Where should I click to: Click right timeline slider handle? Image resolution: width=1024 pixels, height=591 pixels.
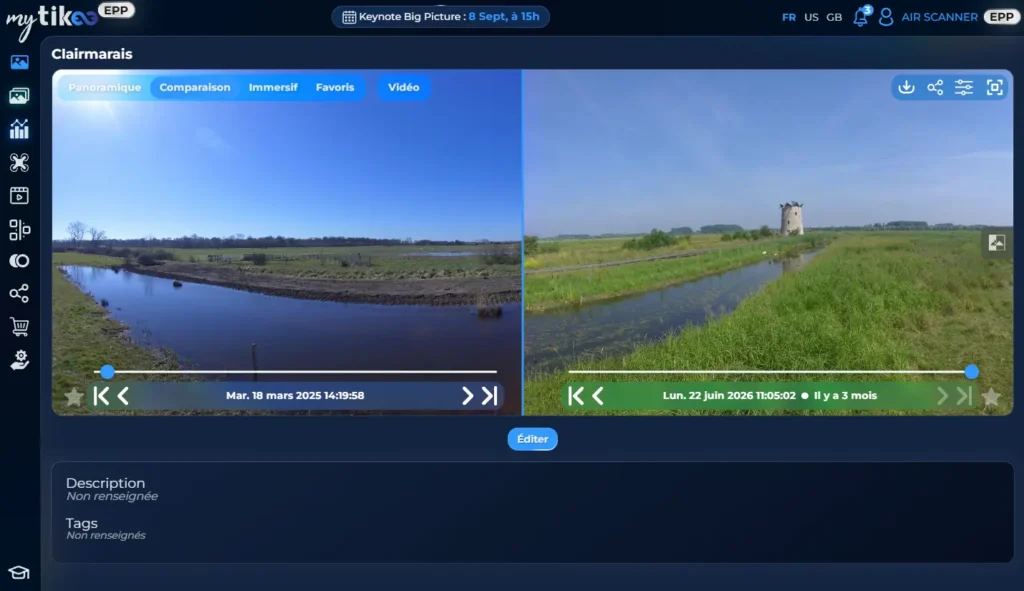pos(972,372)
